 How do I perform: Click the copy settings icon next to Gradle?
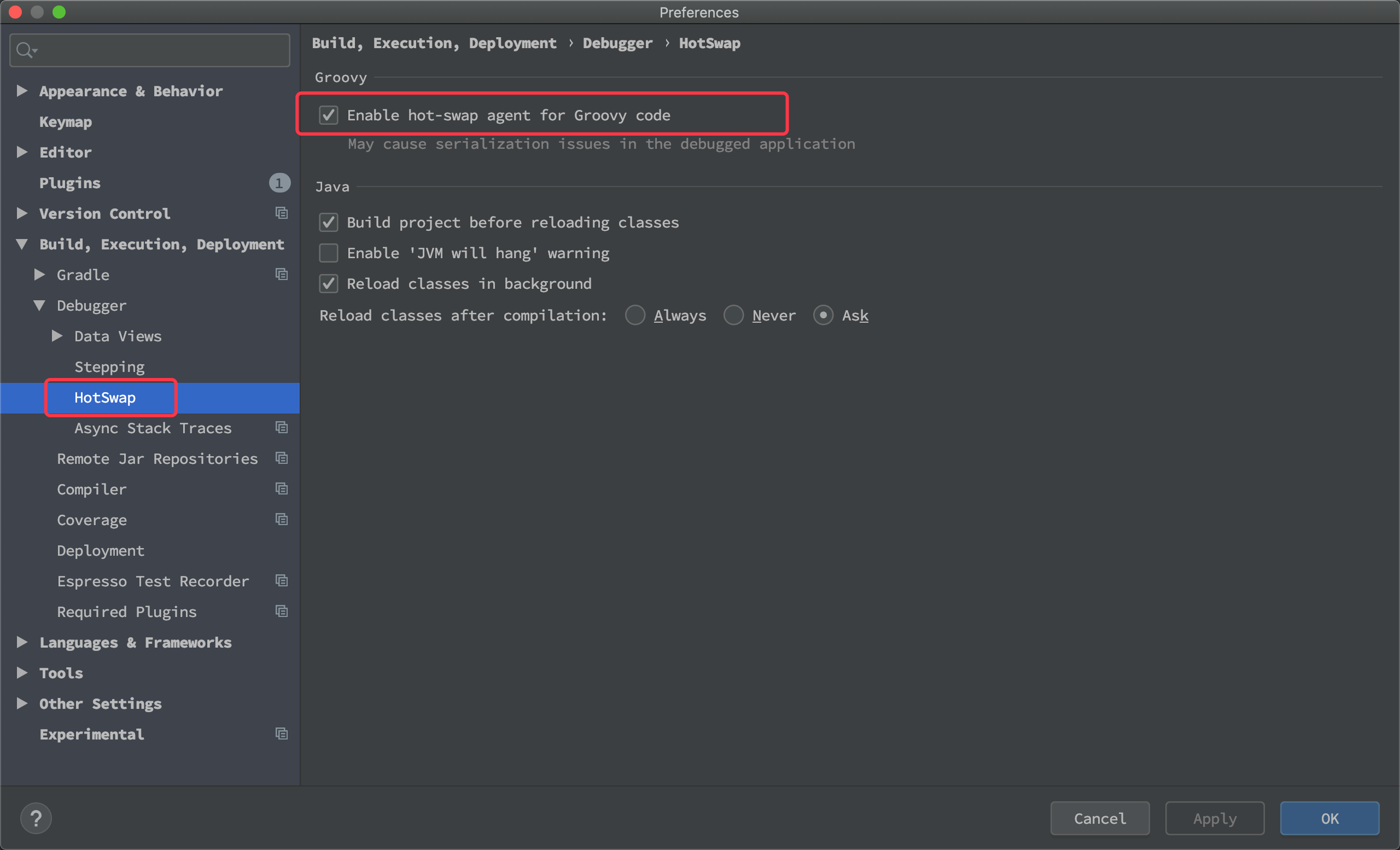(281, 274)
